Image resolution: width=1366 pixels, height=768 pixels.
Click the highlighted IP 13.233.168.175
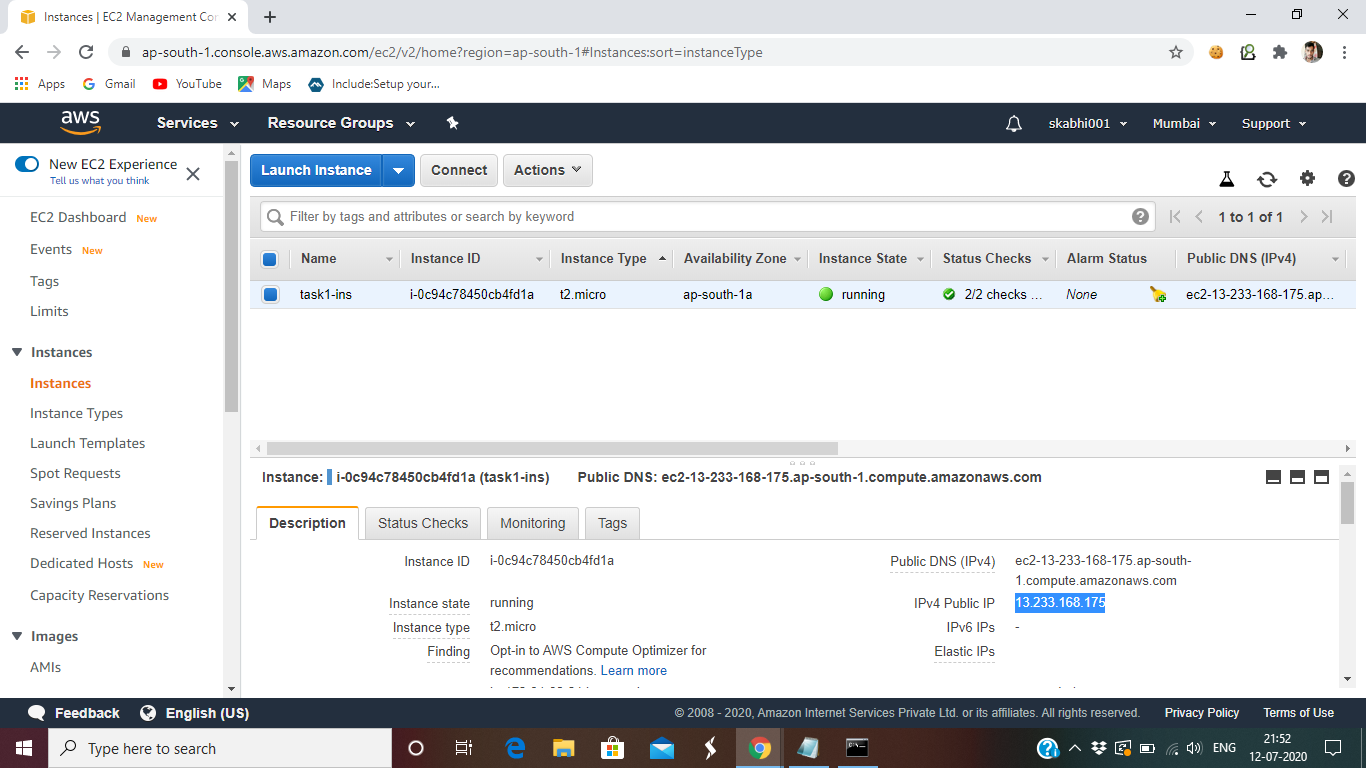pyautogui.click(x=1060, y=603)
